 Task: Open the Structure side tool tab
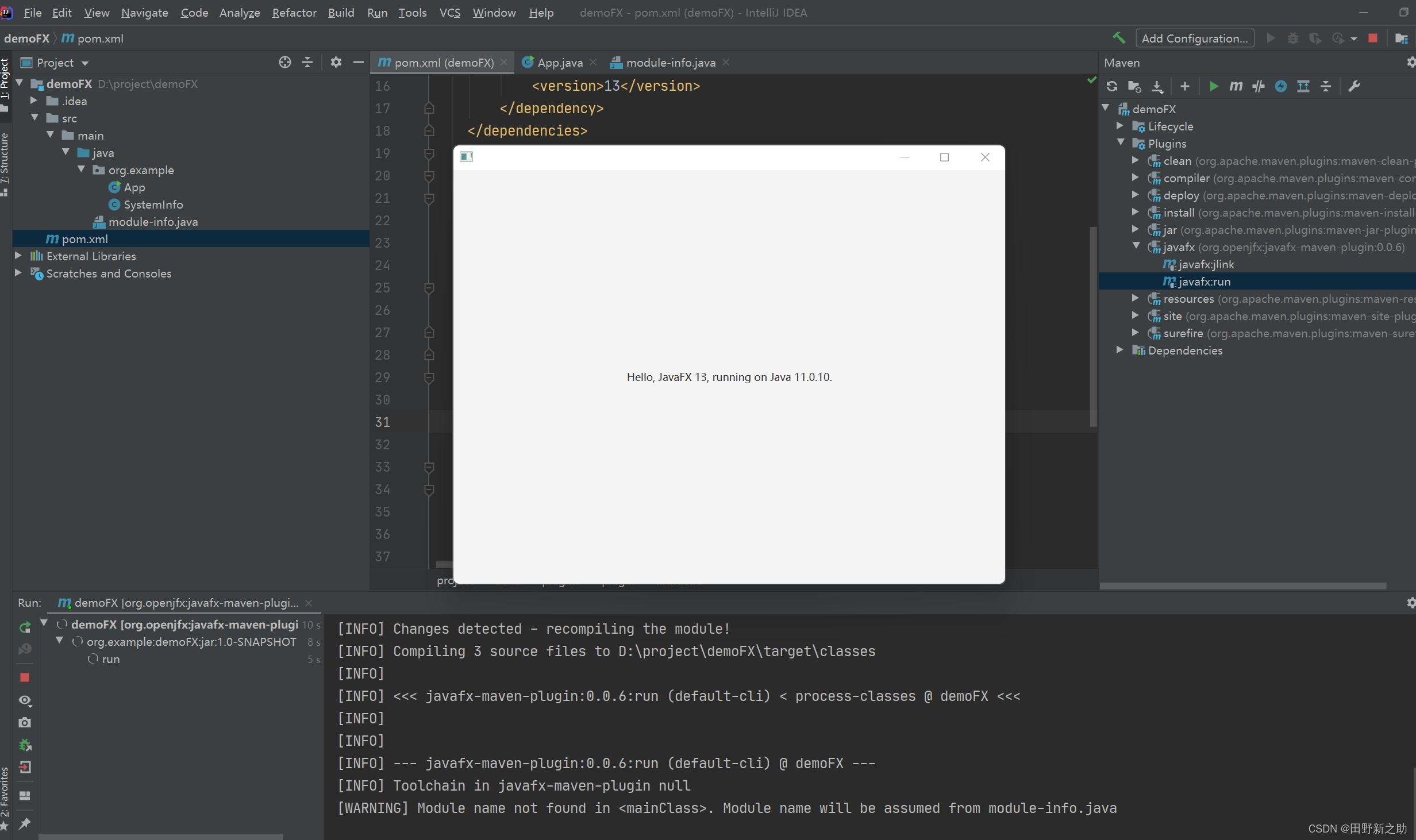(x=5, y=165)
